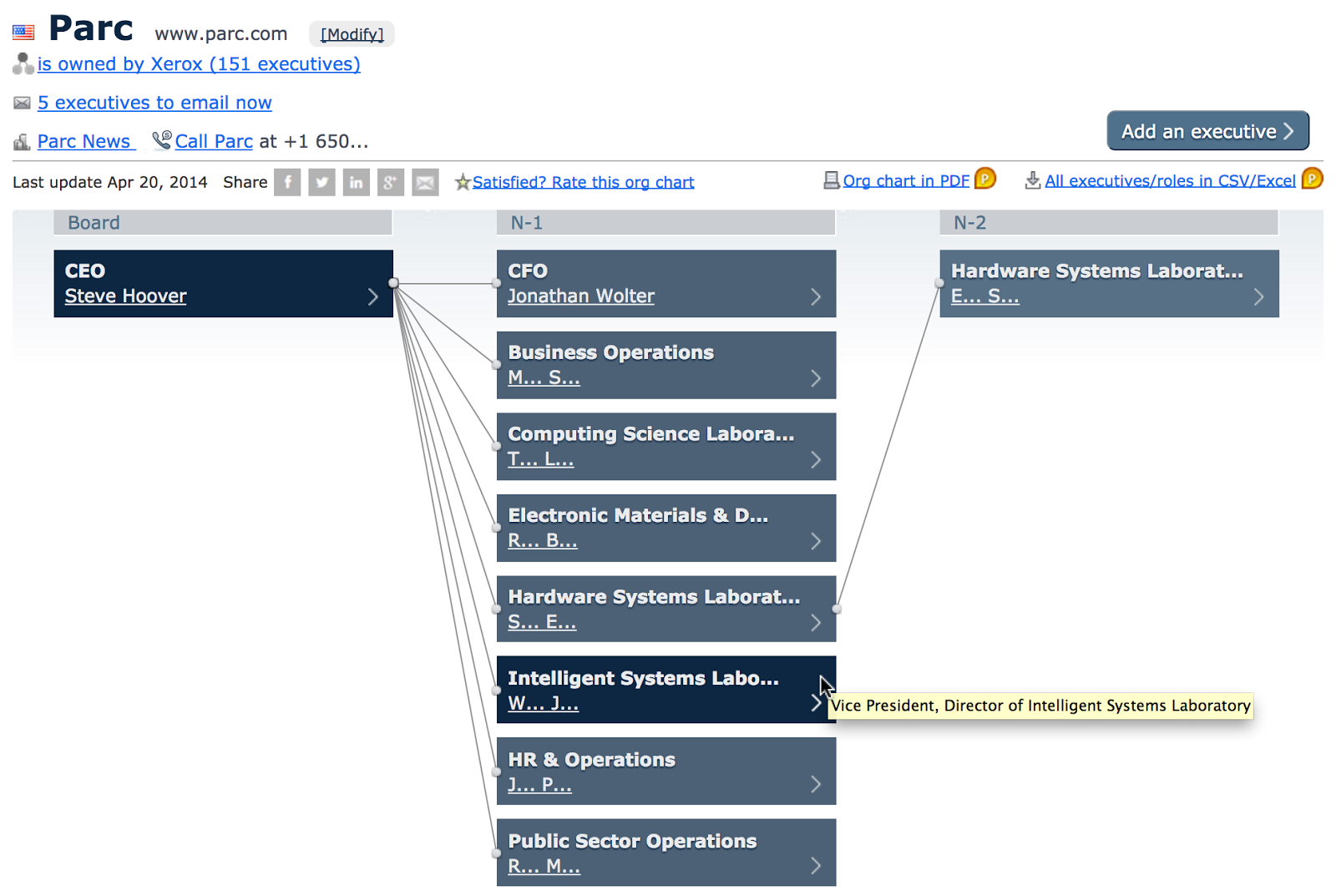Screen dimensions: 1336x896
Task: Click the PDF printer icon
Action: point(832,180)
